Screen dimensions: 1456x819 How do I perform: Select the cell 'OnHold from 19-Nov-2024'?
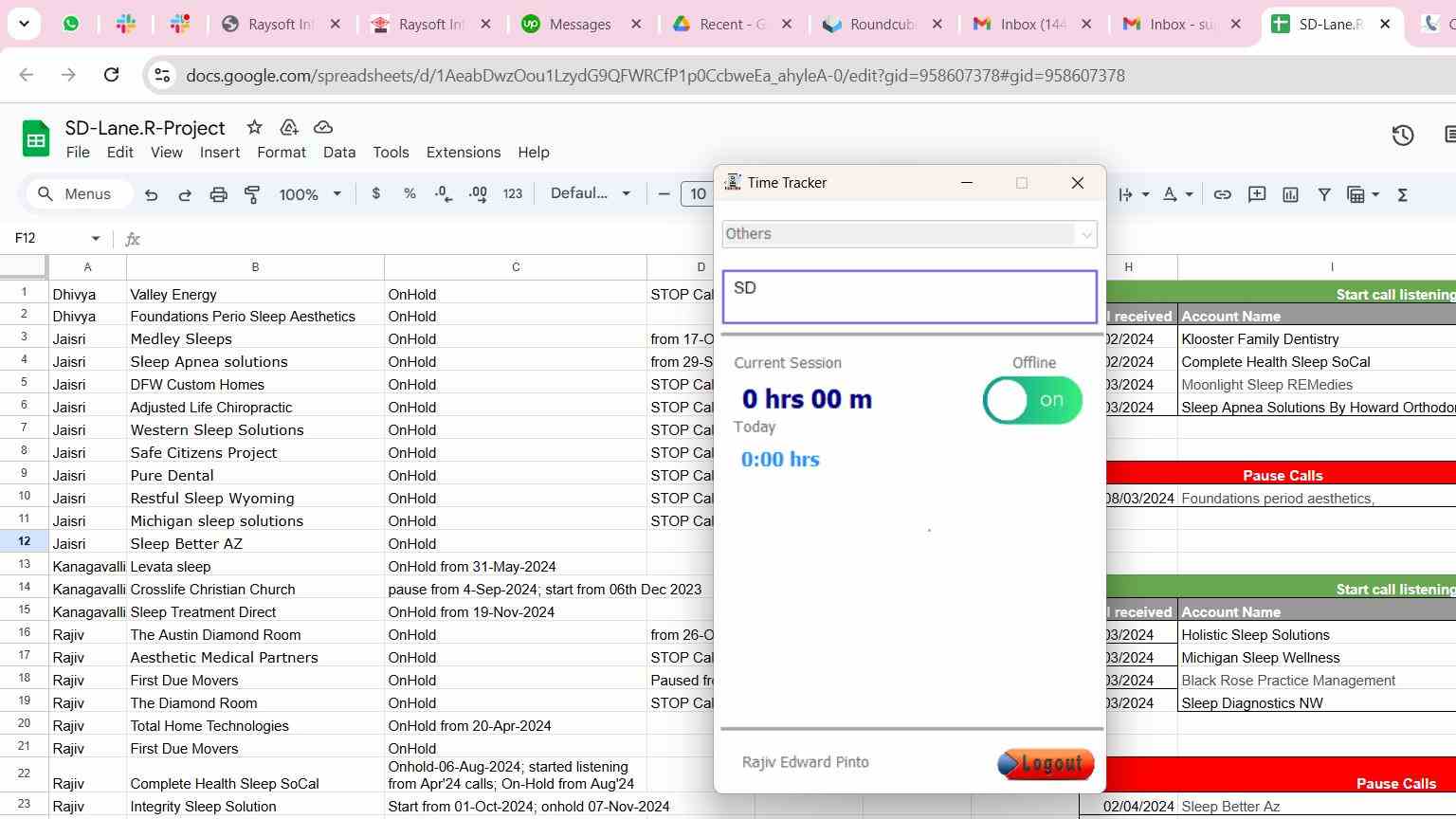(x=516, y=611)
